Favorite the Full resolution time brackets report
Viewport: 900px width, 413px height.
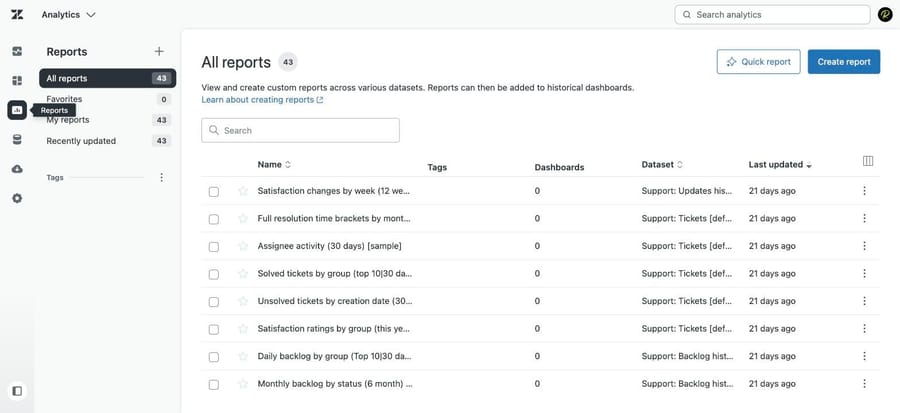[x=243, y=218]
